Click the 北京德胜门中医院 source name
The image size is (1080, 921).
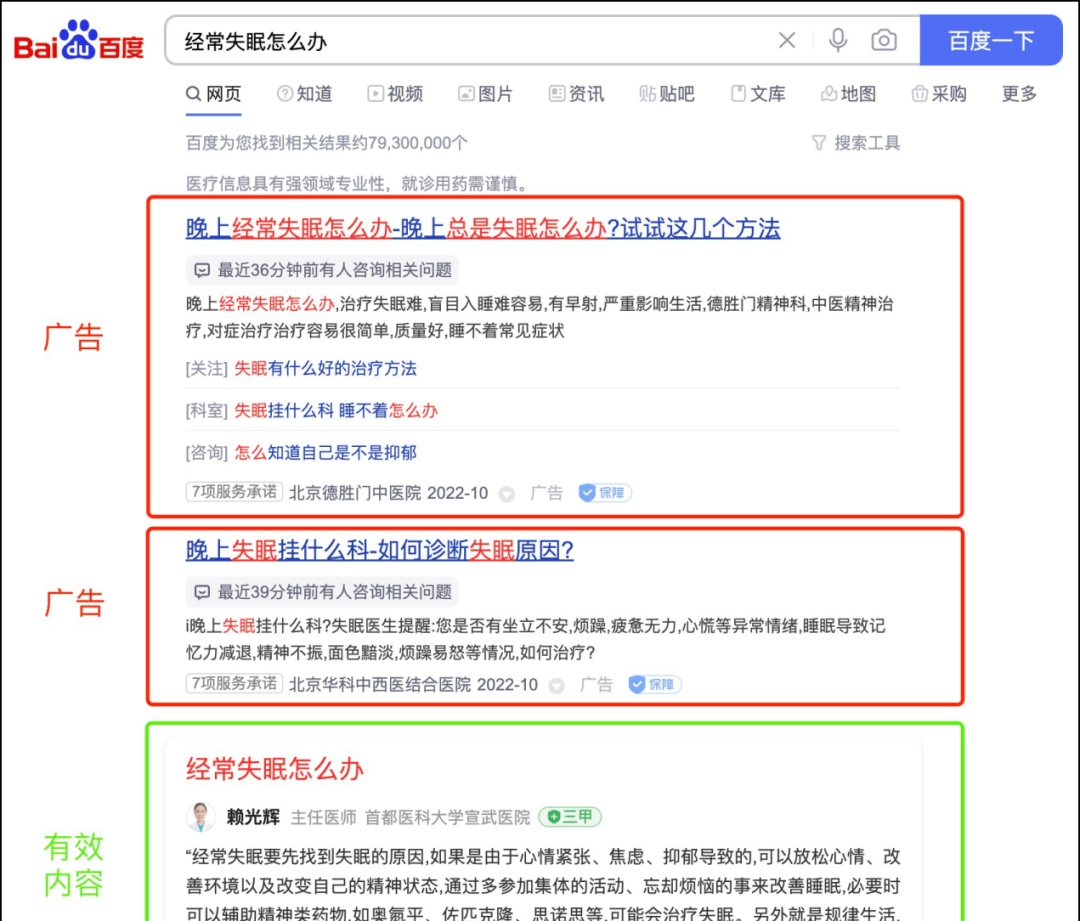[x=355, y=493]
